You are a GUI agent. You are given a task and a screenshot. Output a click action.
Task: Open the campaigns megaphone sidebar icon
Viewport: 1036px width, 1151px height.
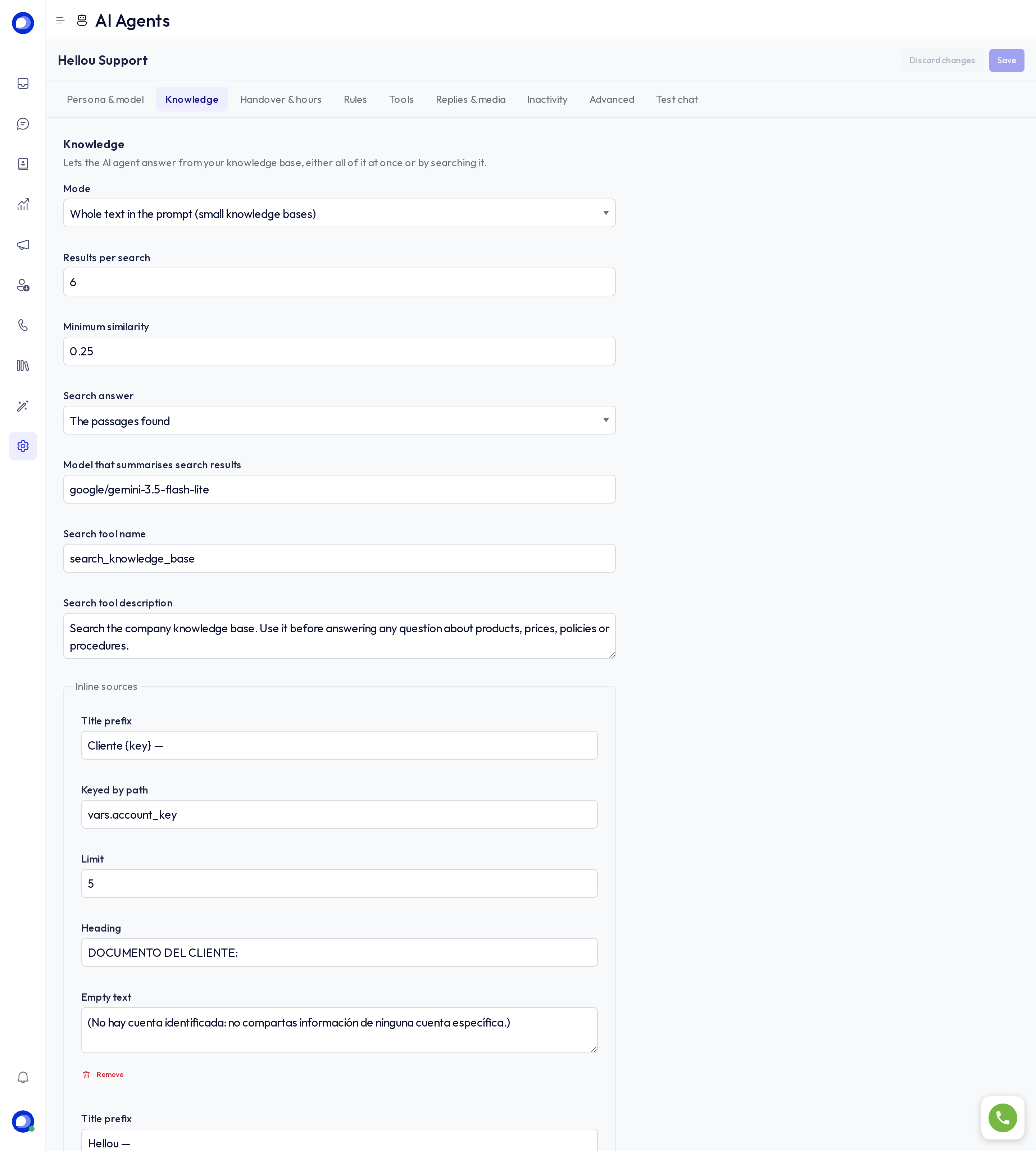point(23,245)
